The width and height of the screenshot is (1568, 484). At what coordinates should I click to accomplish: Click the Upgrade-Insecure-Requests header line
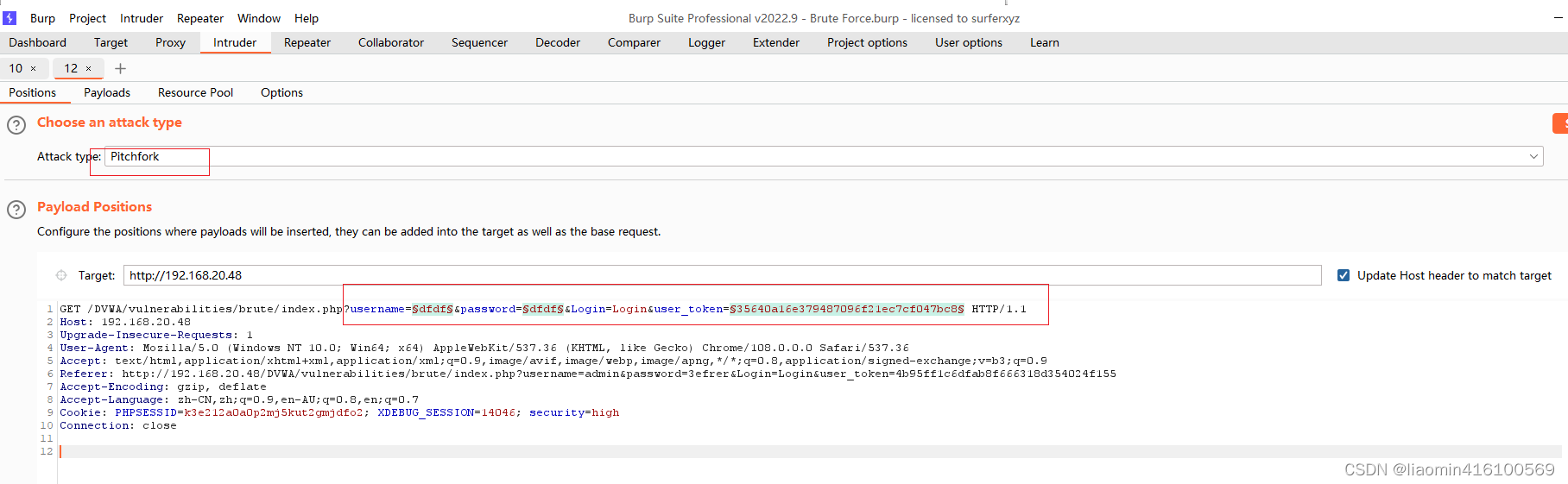click(156, 335)
